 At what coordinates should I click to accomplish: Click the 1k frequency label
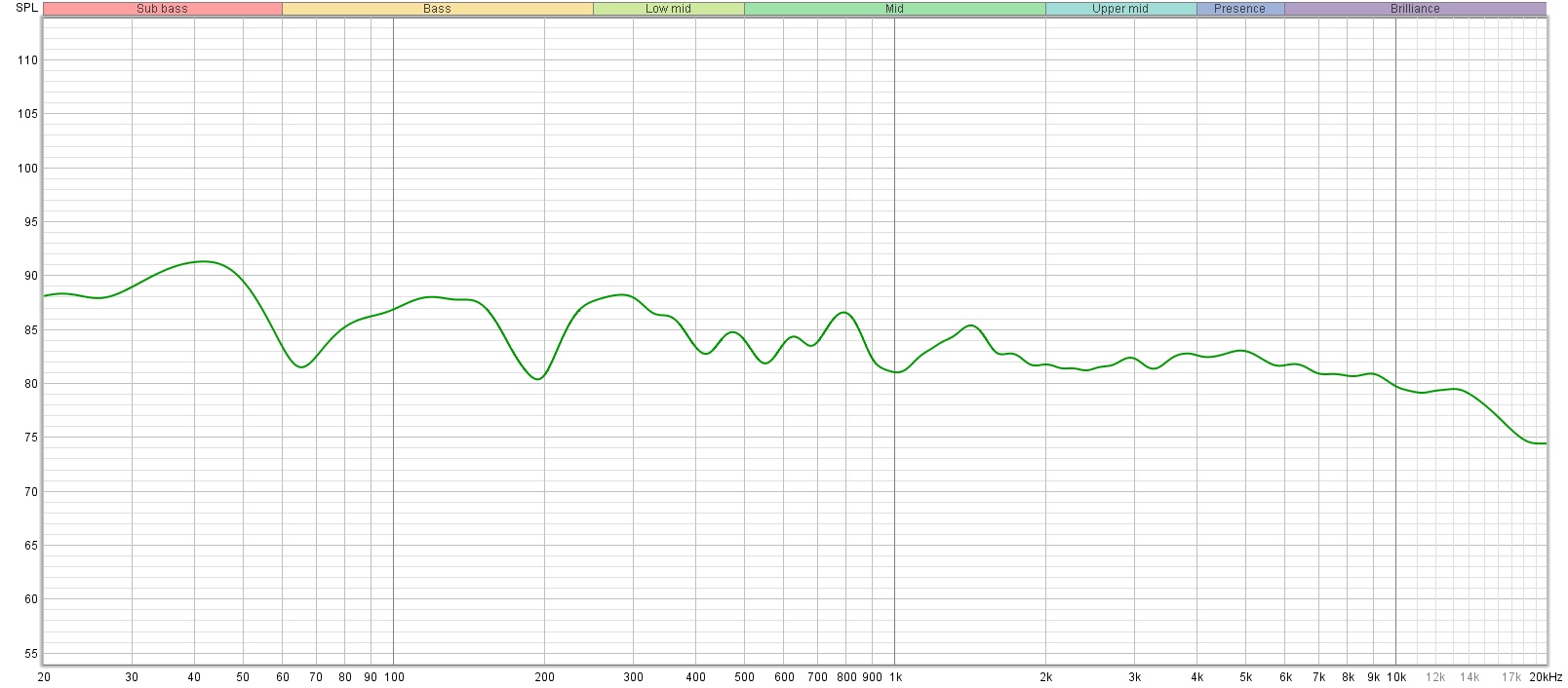click(x=895, y=677)
